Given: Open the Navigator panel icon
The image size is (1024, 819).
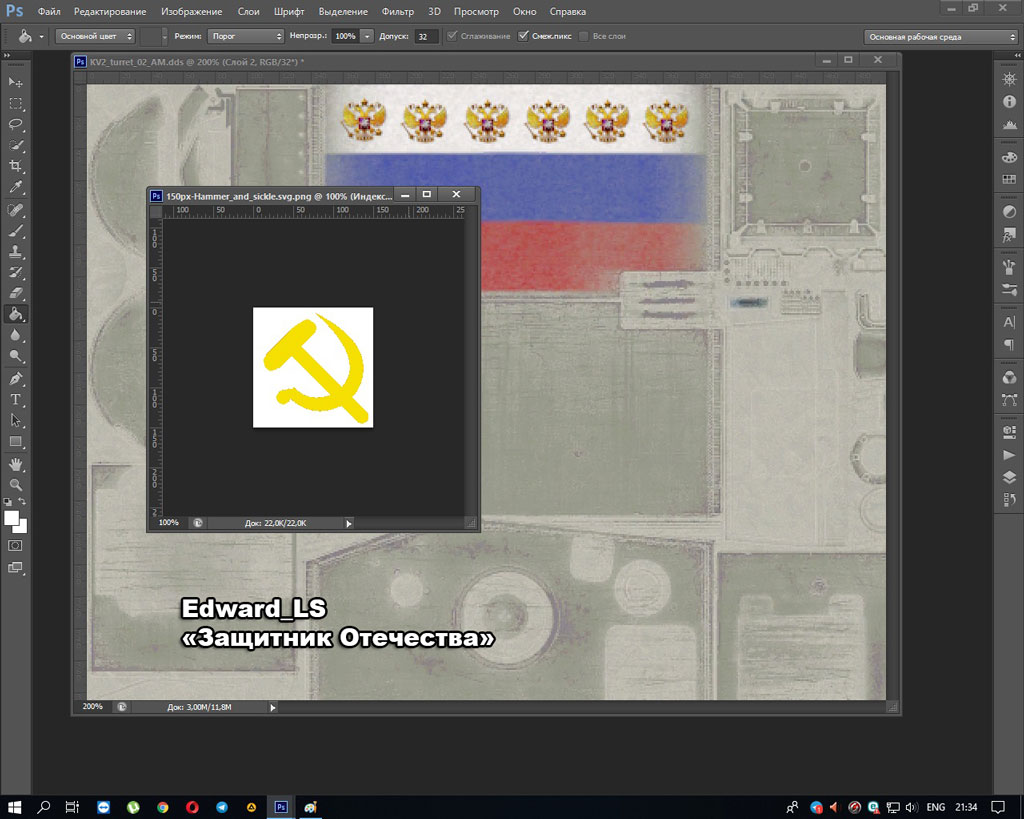Looking at the screenshot, I should (x=1009, y=80).
